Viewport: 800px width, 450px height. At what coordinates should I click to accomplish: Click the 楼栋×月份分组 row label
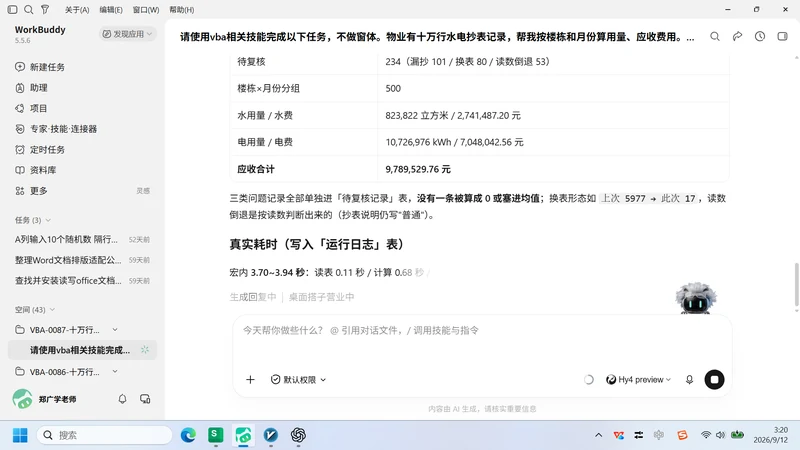[268, 88]
